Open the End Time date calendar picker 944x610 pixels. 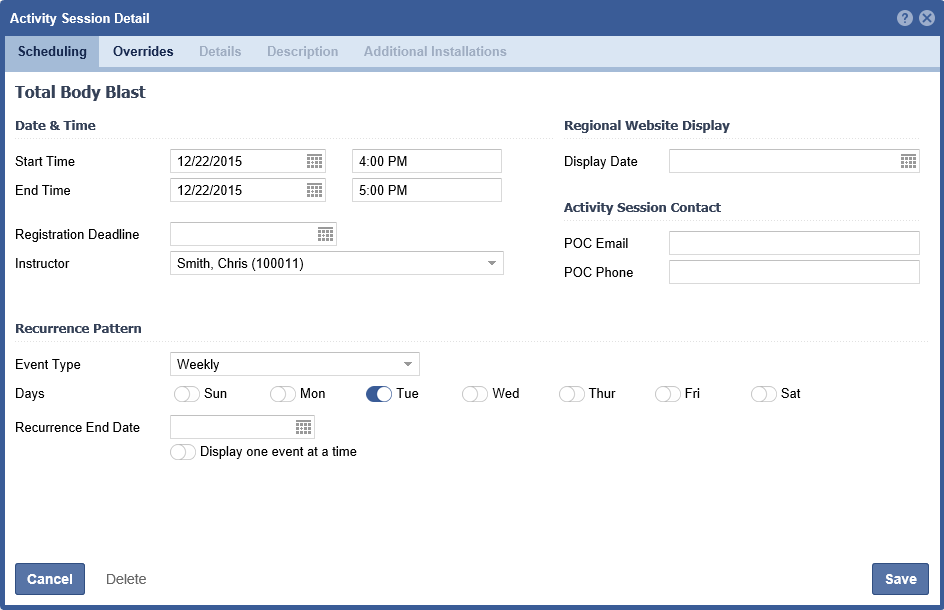point(314,190)
